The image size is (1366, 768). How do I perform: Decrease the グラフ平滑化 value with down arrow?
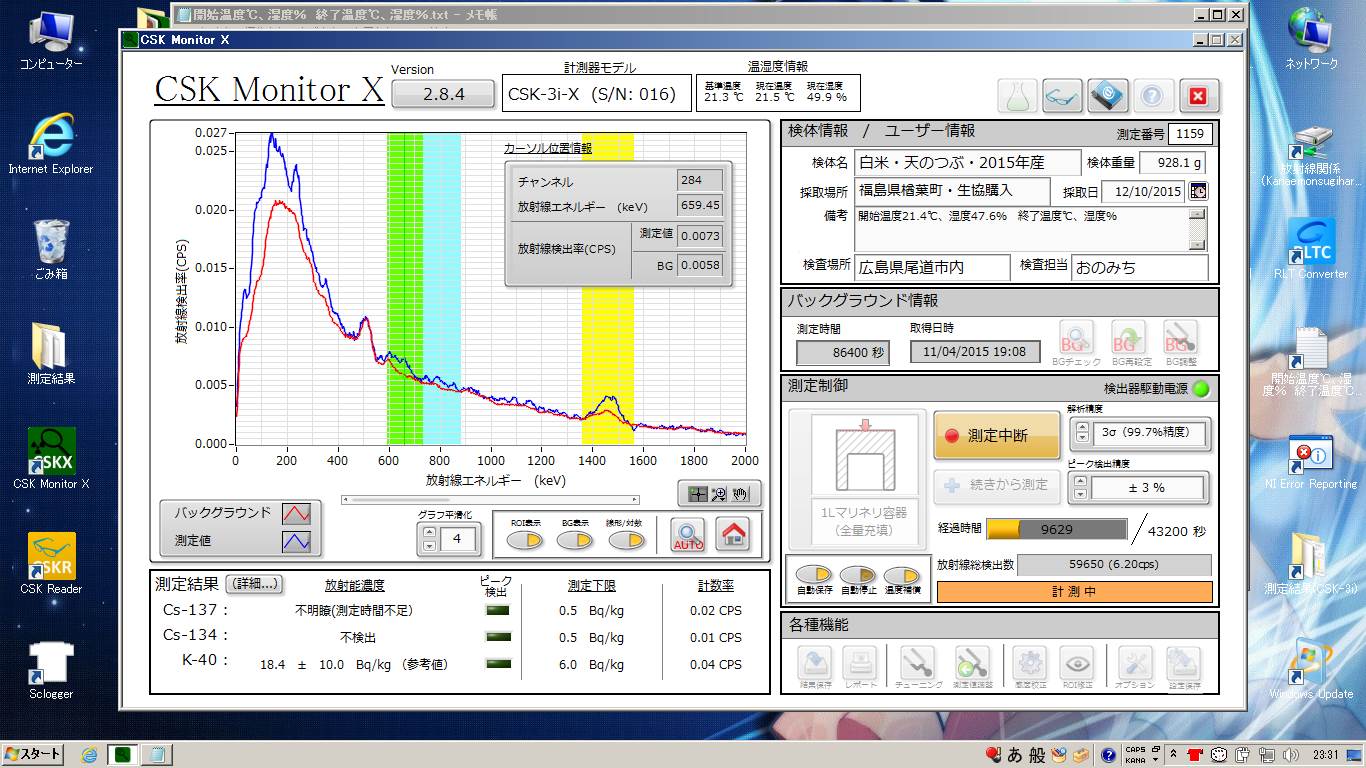430,546
